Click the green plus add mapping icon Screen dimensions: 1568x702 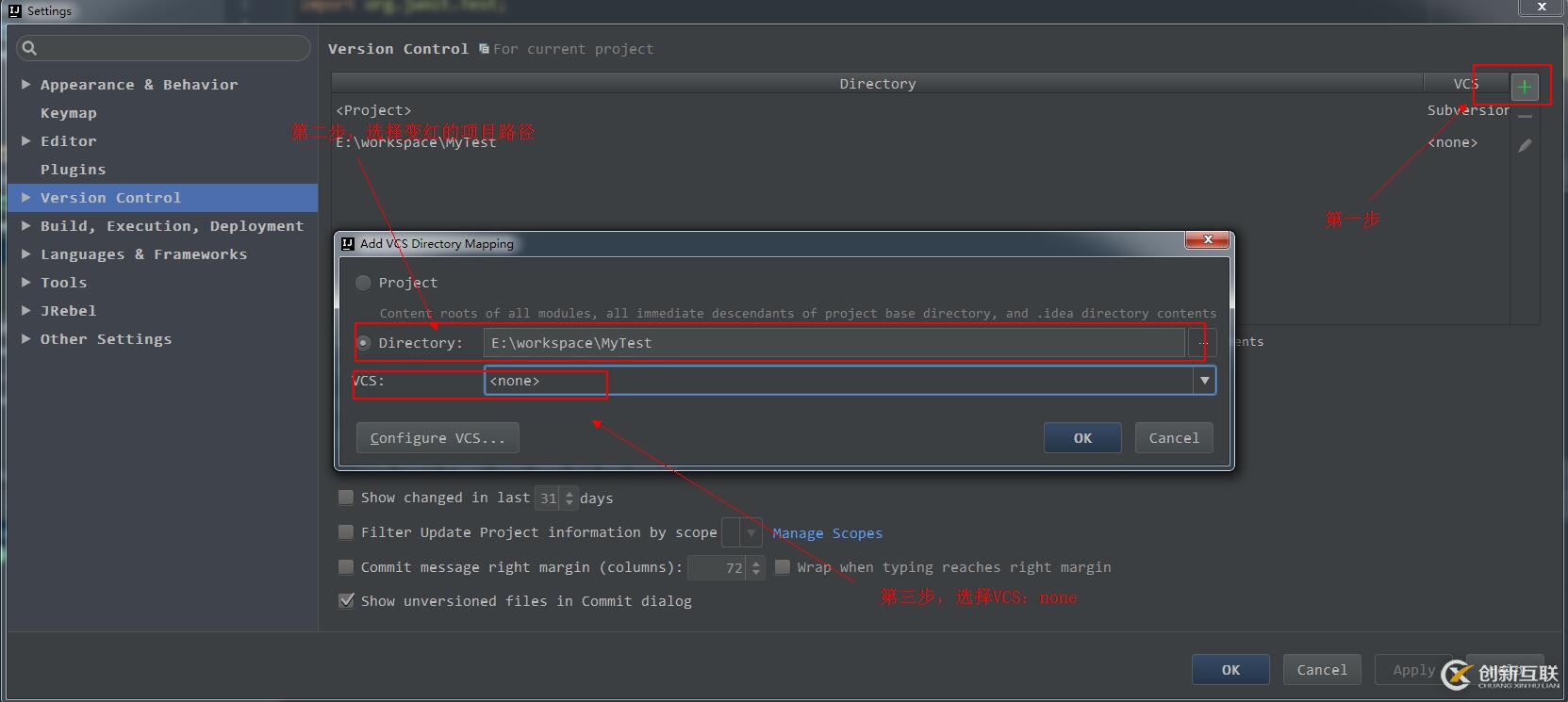click(x=1525, y=87)
